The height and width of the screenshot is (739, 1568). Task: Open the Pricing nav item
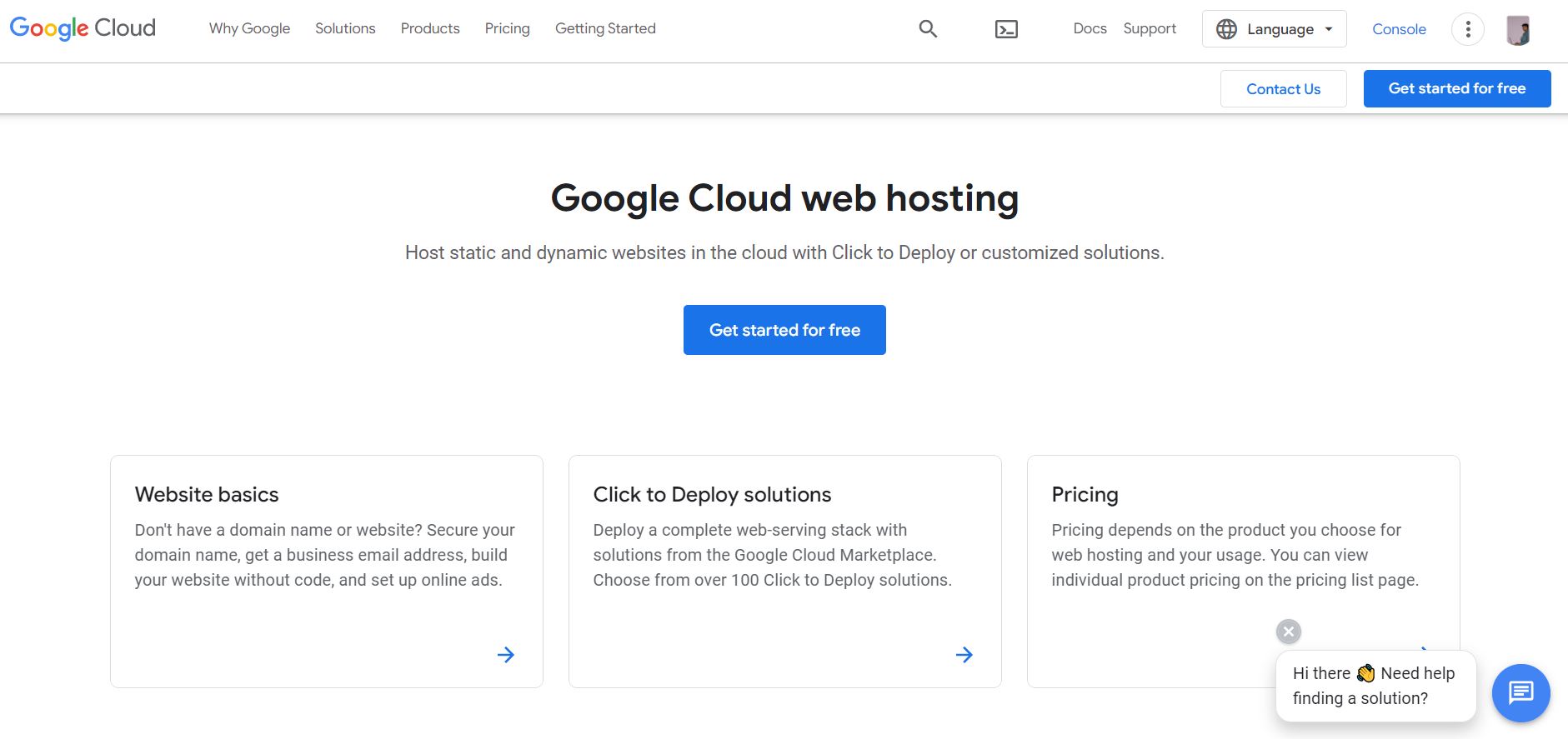(507, 28)
